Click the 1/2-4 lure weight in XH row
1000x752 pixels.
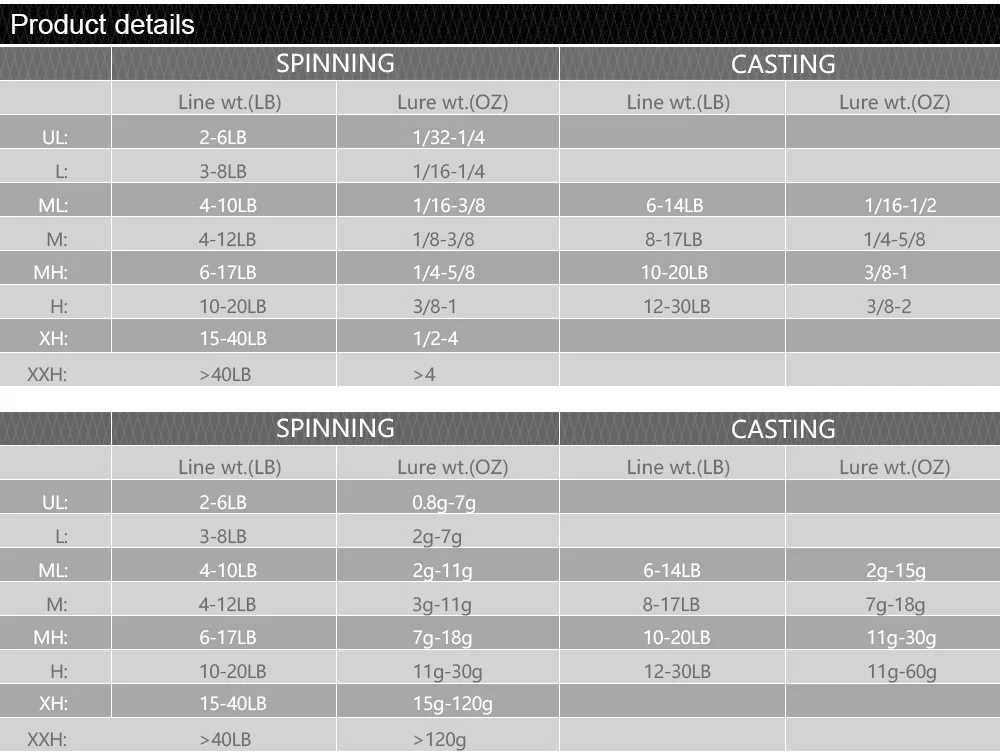[x=435, y=338]
